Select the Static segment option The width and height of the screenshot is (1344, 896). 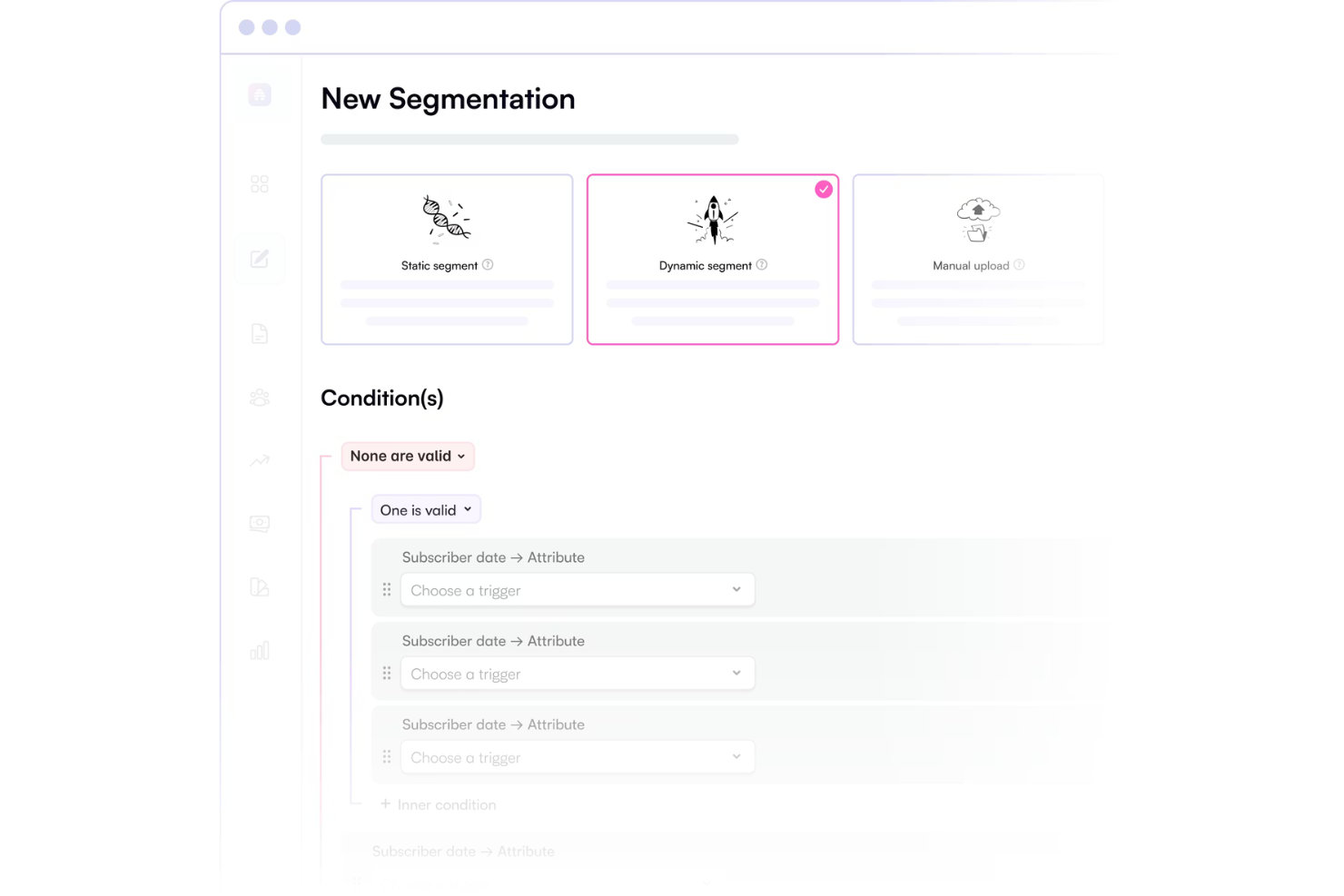tap(447, 259)
